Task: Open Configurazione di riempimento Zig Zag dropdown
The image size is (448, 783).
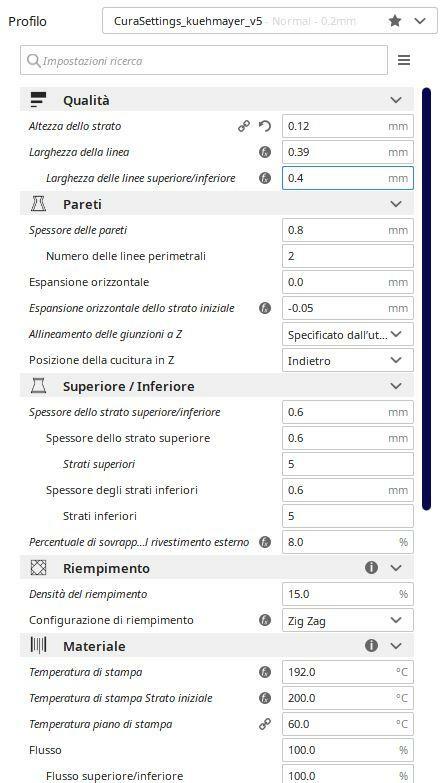Action: coord(348,620)
